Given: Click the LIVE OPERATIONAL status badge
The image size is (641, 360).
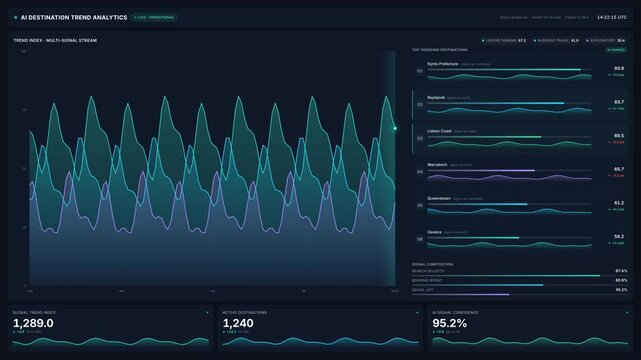Looking at the screenshot, I should point(154,18).
